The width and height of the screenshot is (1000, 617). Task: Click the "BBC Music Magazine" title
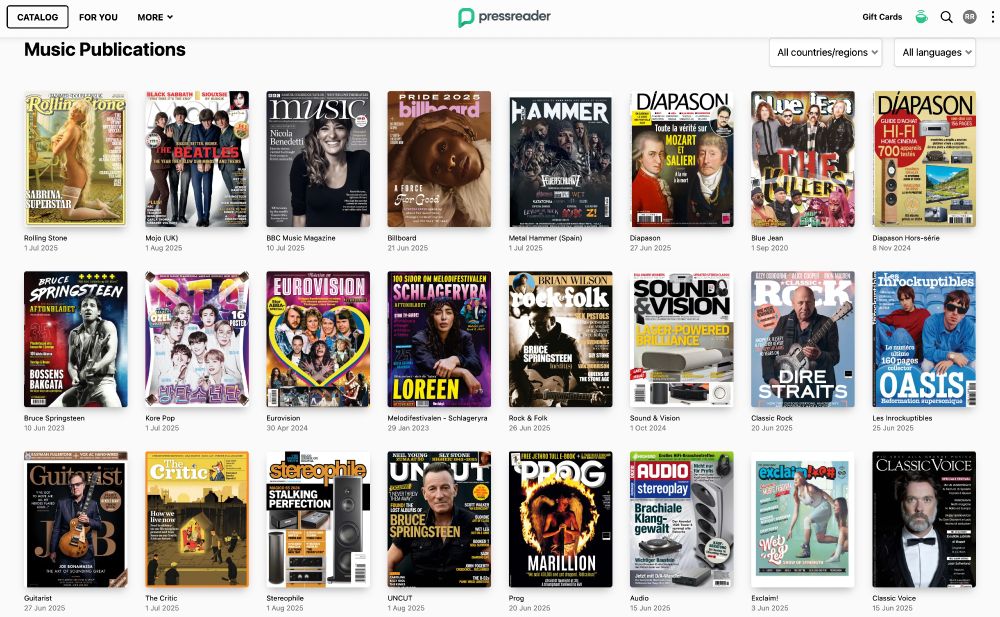(301, 238)
